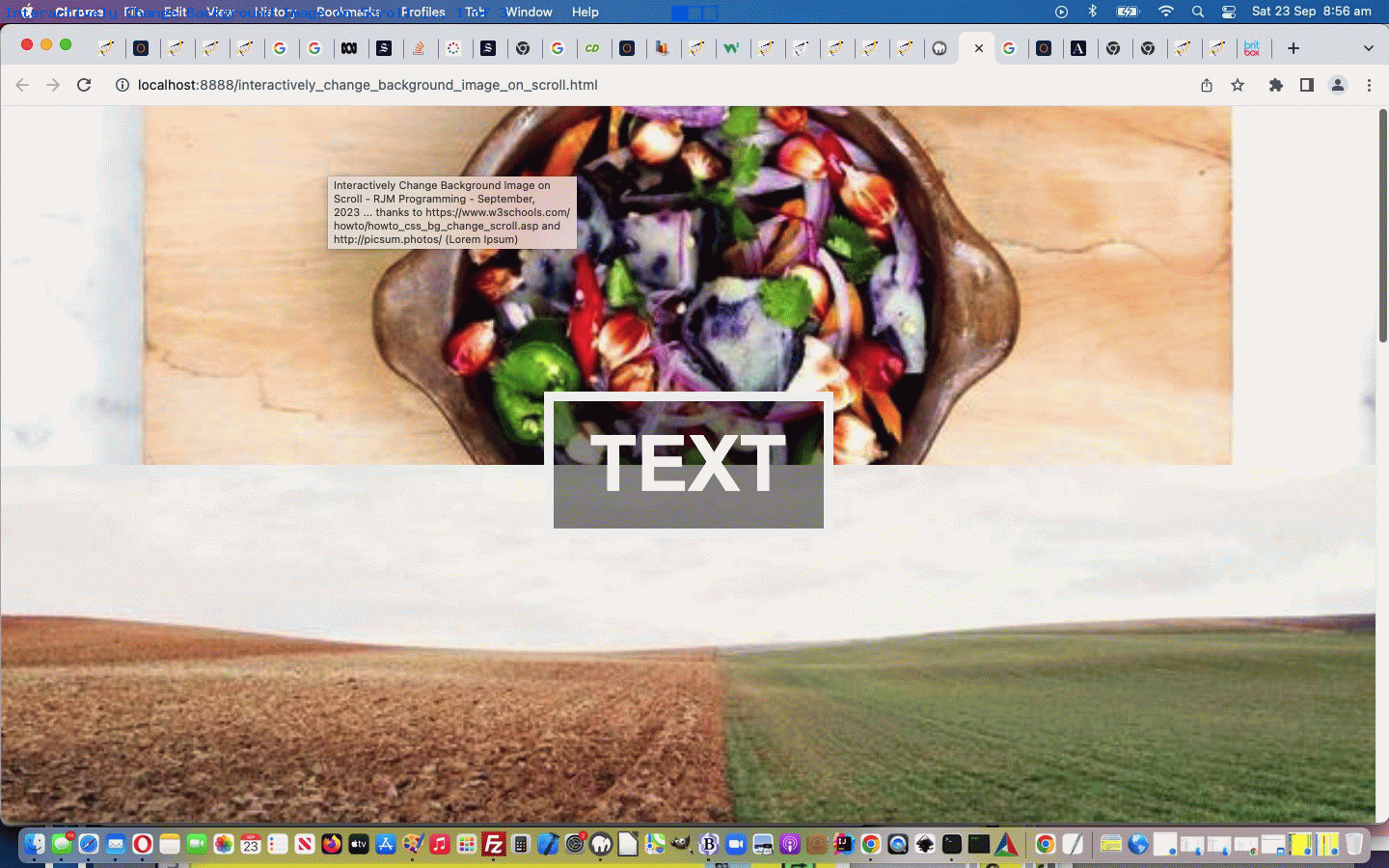Open the Bluetooth menu bar icon
Image resolution: width=1389 pixels, height=868 pixels.
[1093, 12]
